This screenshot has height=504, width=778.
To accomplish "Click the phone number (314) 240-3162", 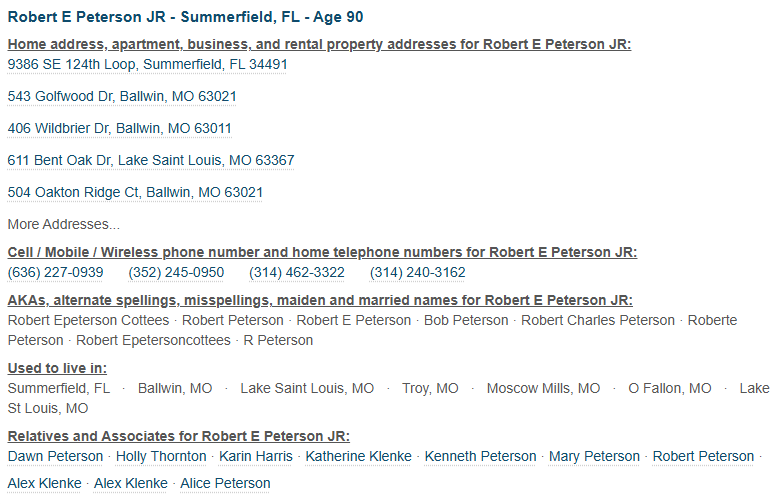I will pos(417,272).
